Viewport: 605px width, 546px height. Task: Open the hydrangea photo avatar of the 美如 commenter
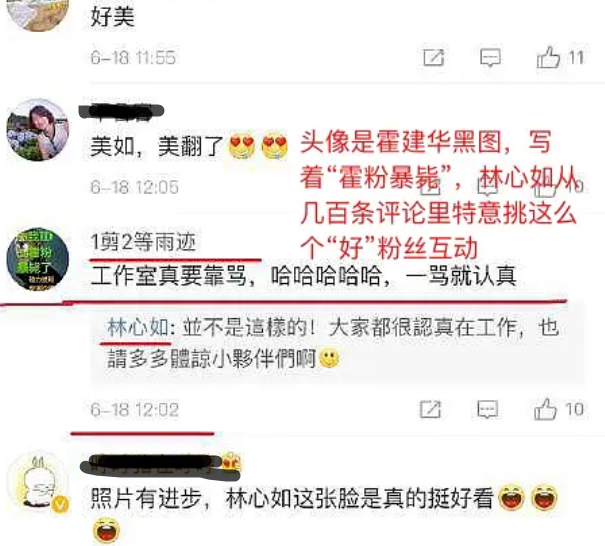click(37, 130)
